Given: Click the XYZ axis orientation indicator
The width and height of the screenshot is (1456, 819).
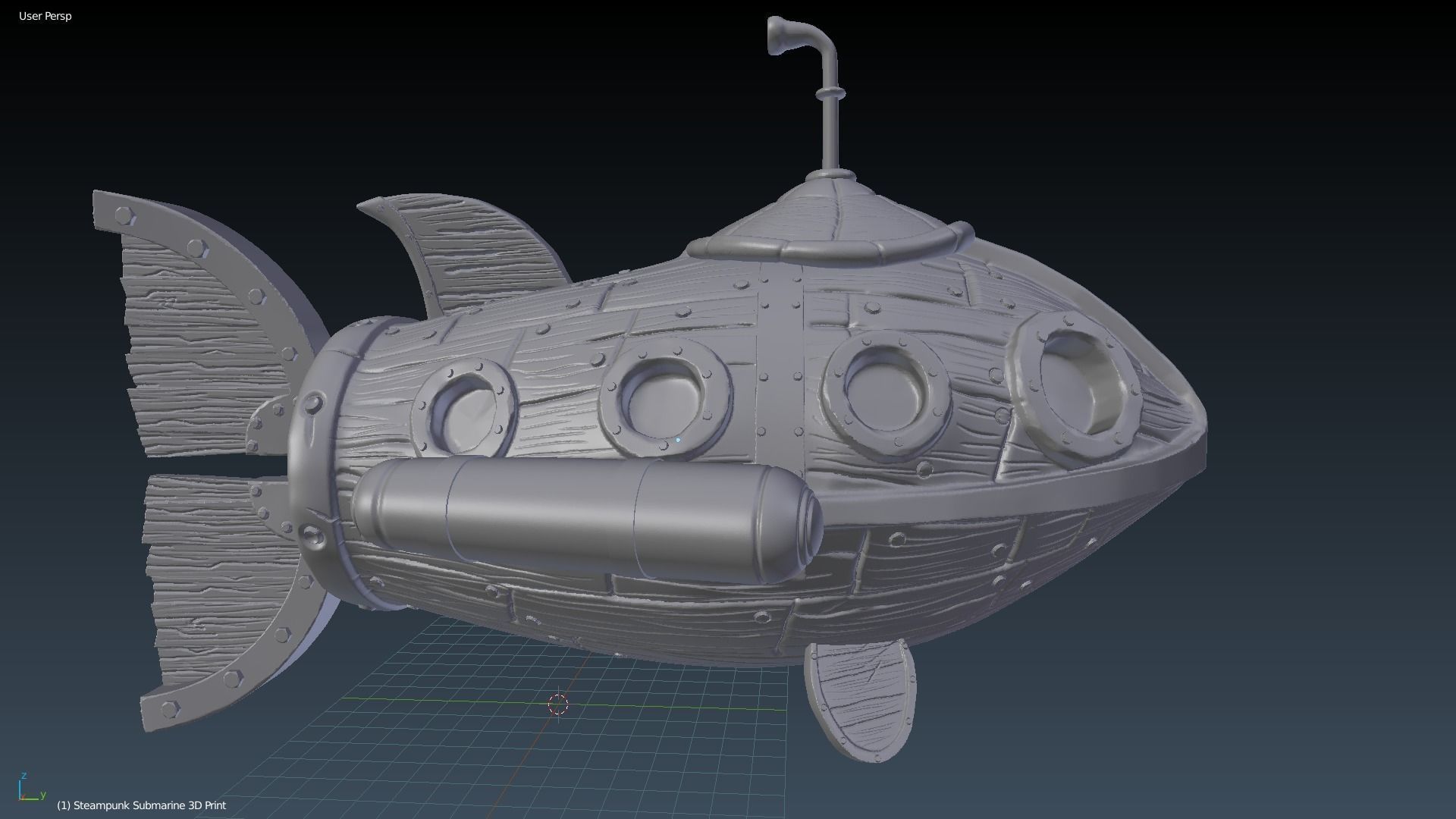Looking at the screenshot, I should pyautogui.click(x=31, y=786).
